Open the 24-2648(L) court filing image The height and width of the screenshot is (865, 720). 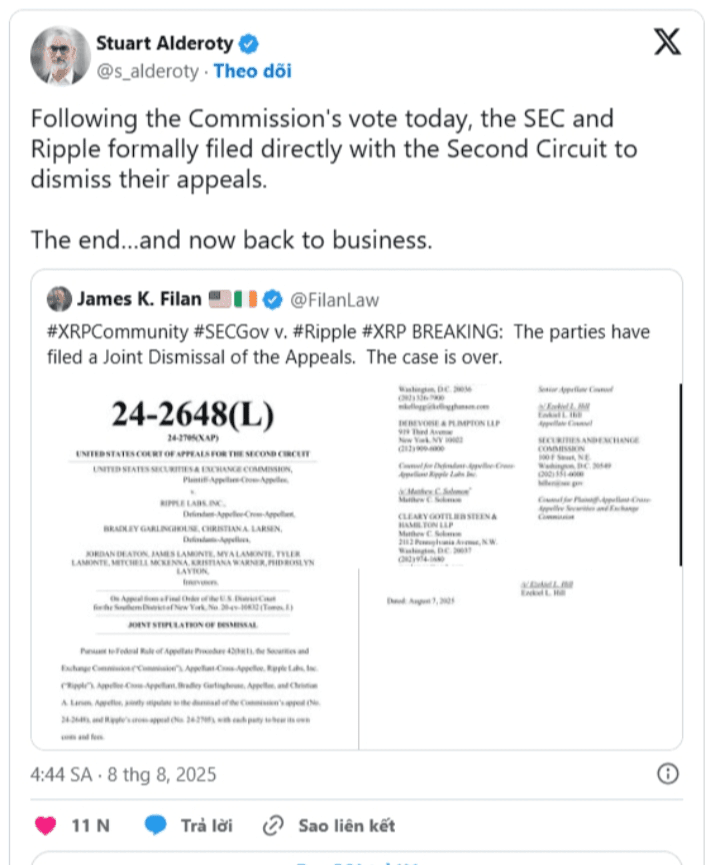tap(195, 566)
